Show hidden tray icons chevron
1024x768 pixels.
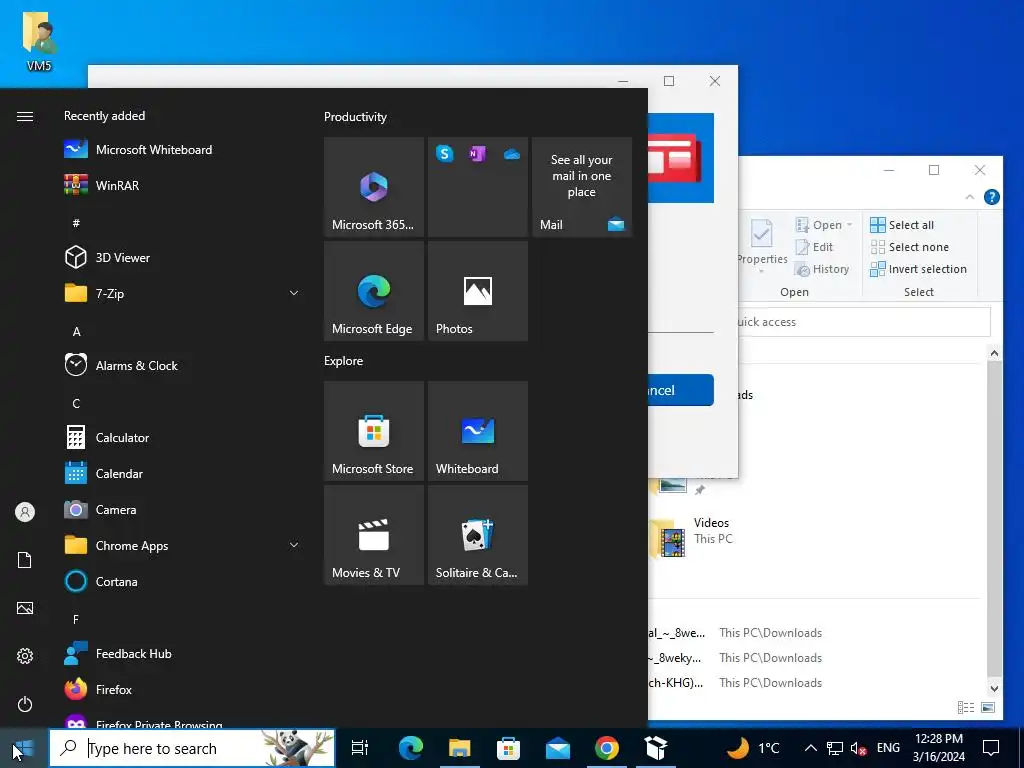pos(810,748)
